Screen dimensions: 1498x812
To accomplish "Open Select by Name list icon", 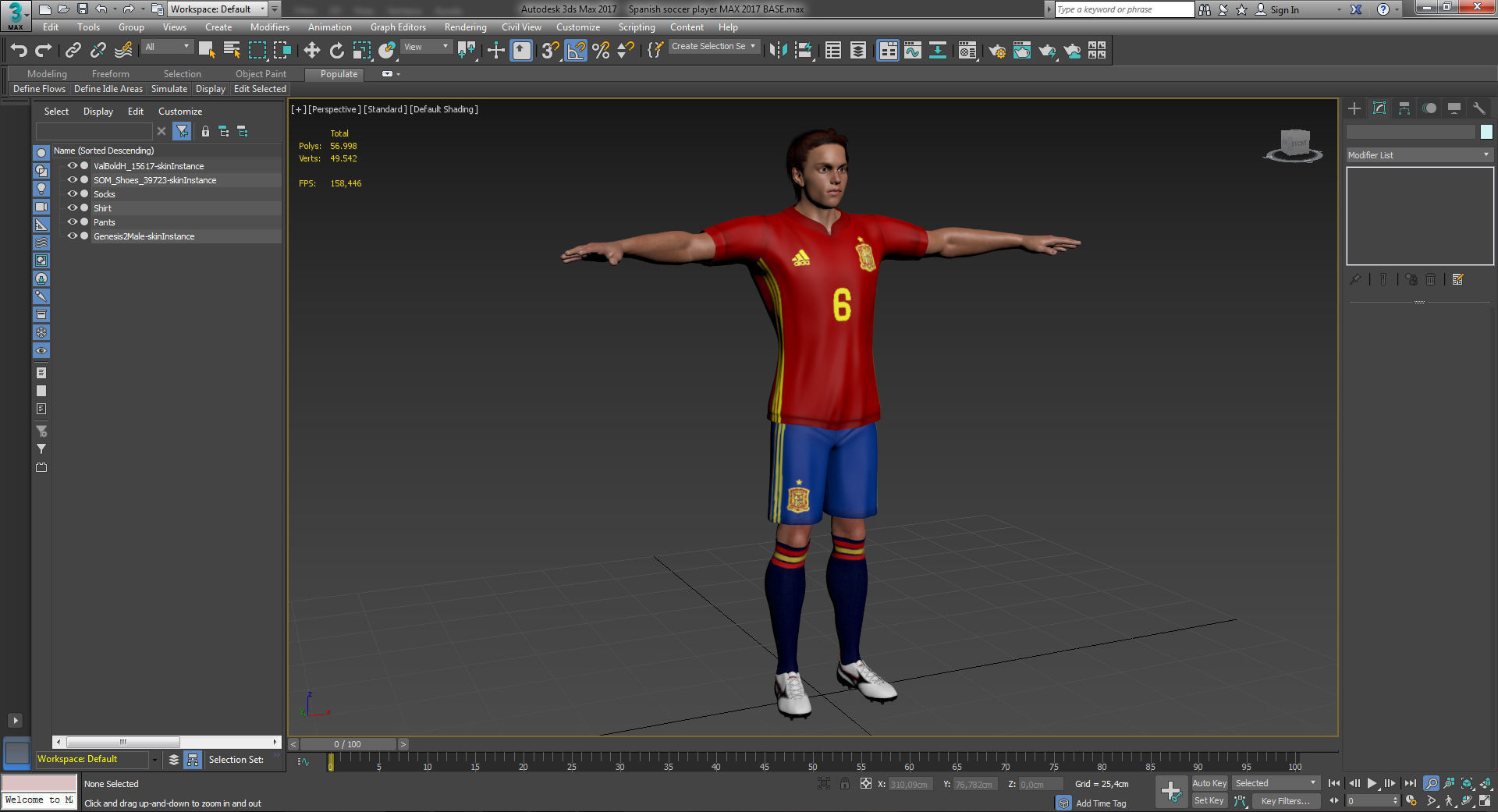I will tap(232, 51).
